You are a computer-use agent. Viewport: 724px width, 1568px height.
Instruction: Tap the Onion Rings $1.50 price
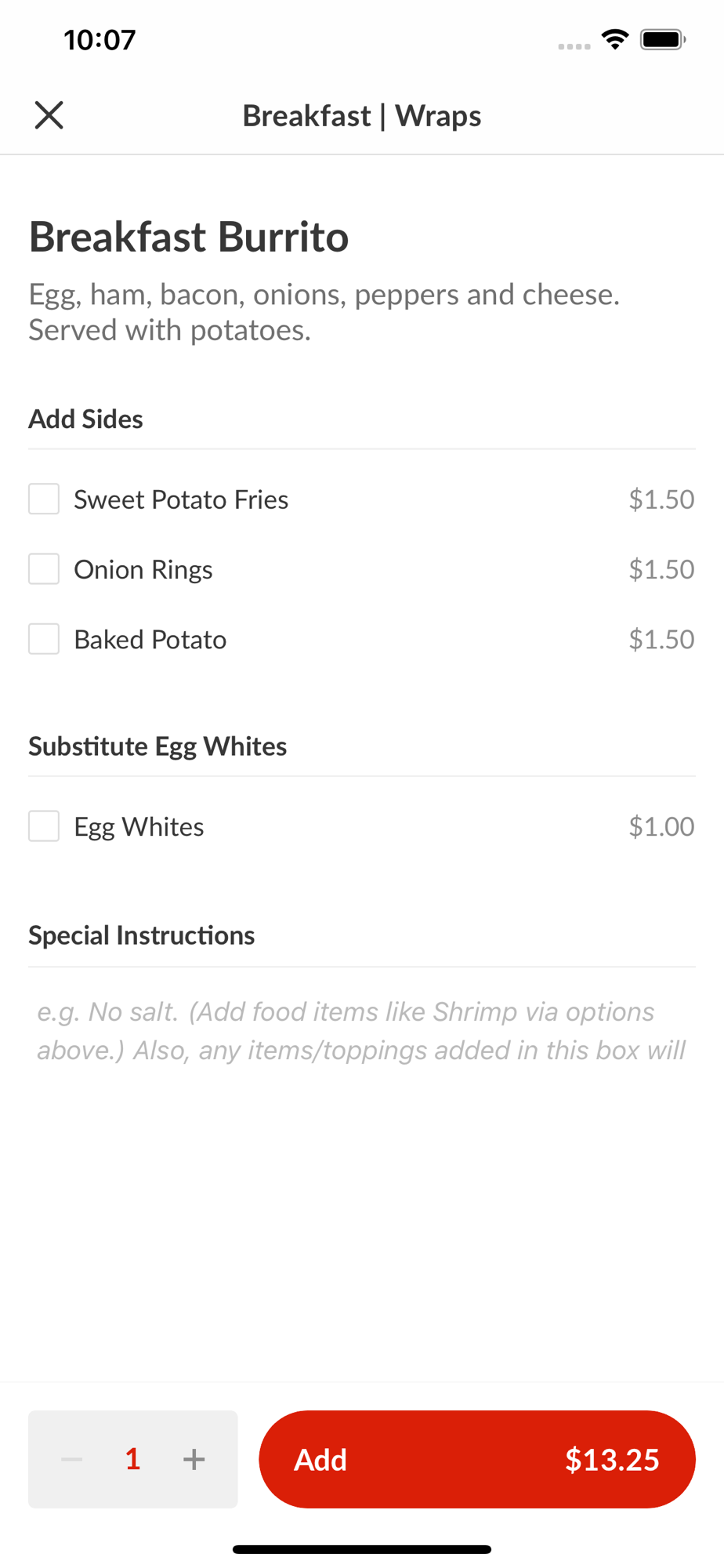(x=661, y=569)
